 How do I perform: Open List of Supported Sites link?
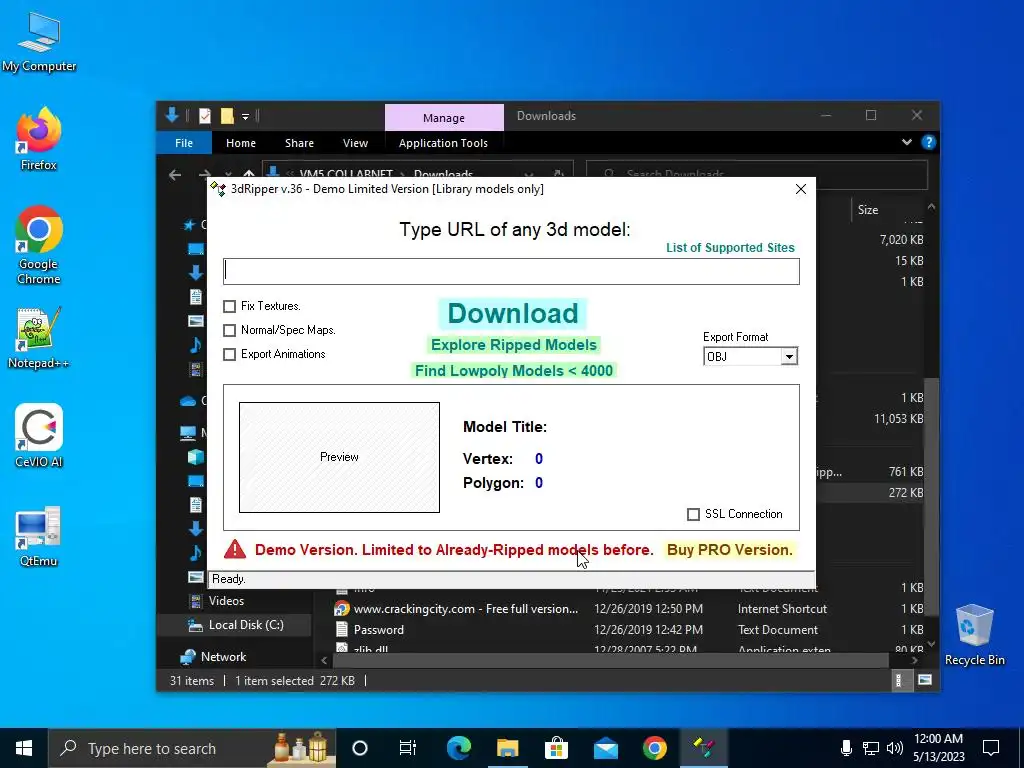click(730, 248)
